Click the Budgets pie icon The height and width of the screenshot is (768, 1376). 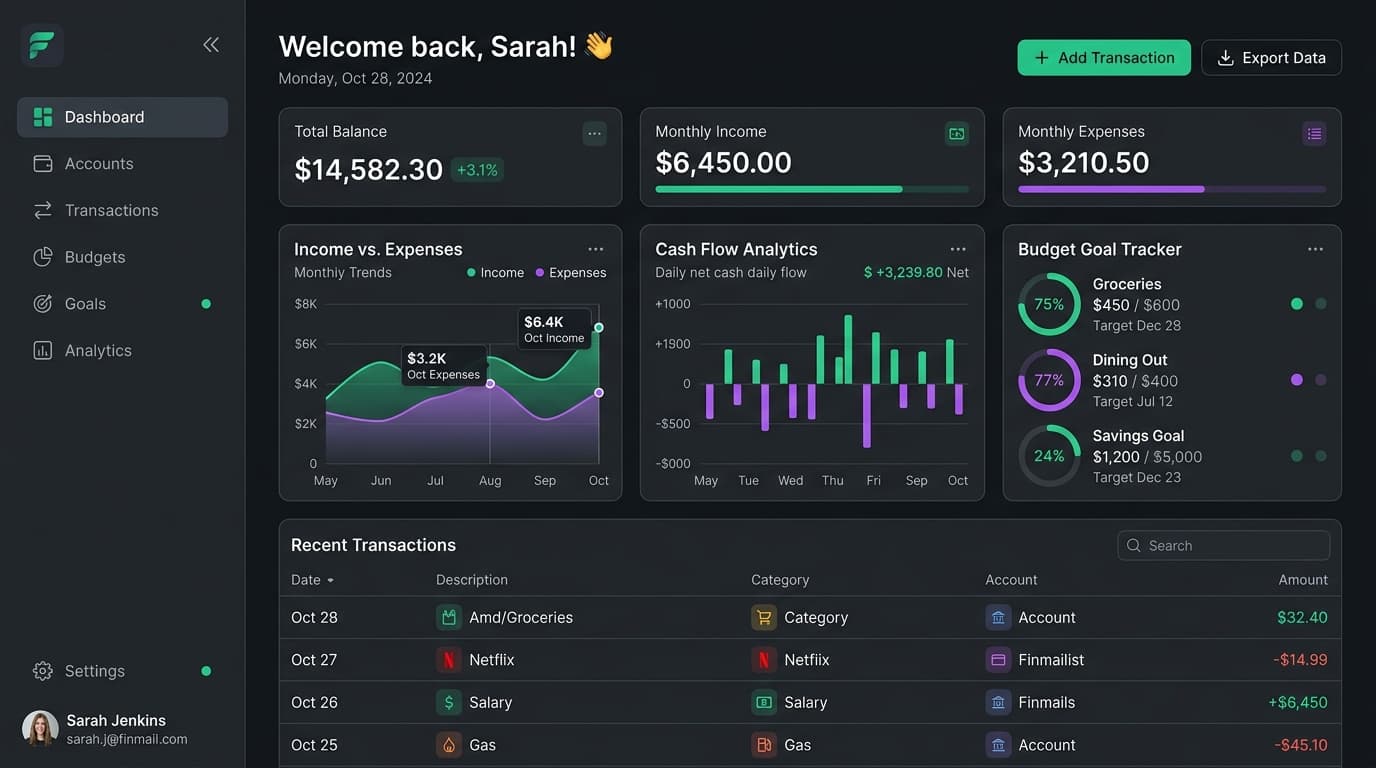(x=43, y=257)
